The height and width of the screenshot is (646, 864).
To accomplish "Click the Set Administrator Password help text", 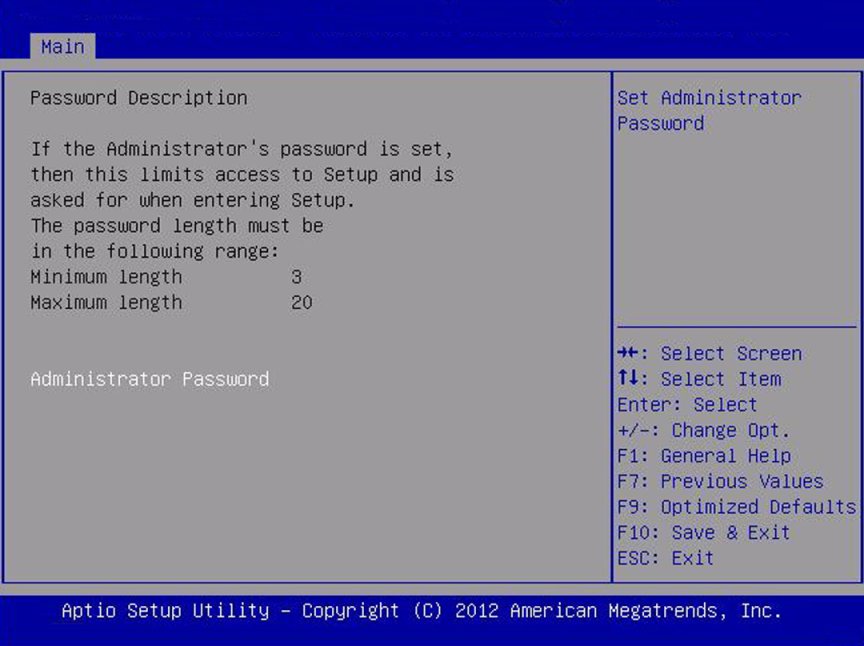I will pos(709,110).
